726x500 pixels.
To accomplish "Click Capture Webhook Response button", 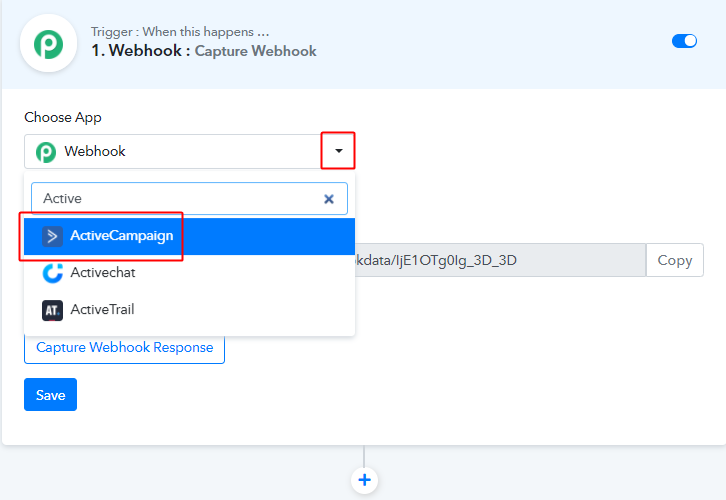I will [125, 348].
